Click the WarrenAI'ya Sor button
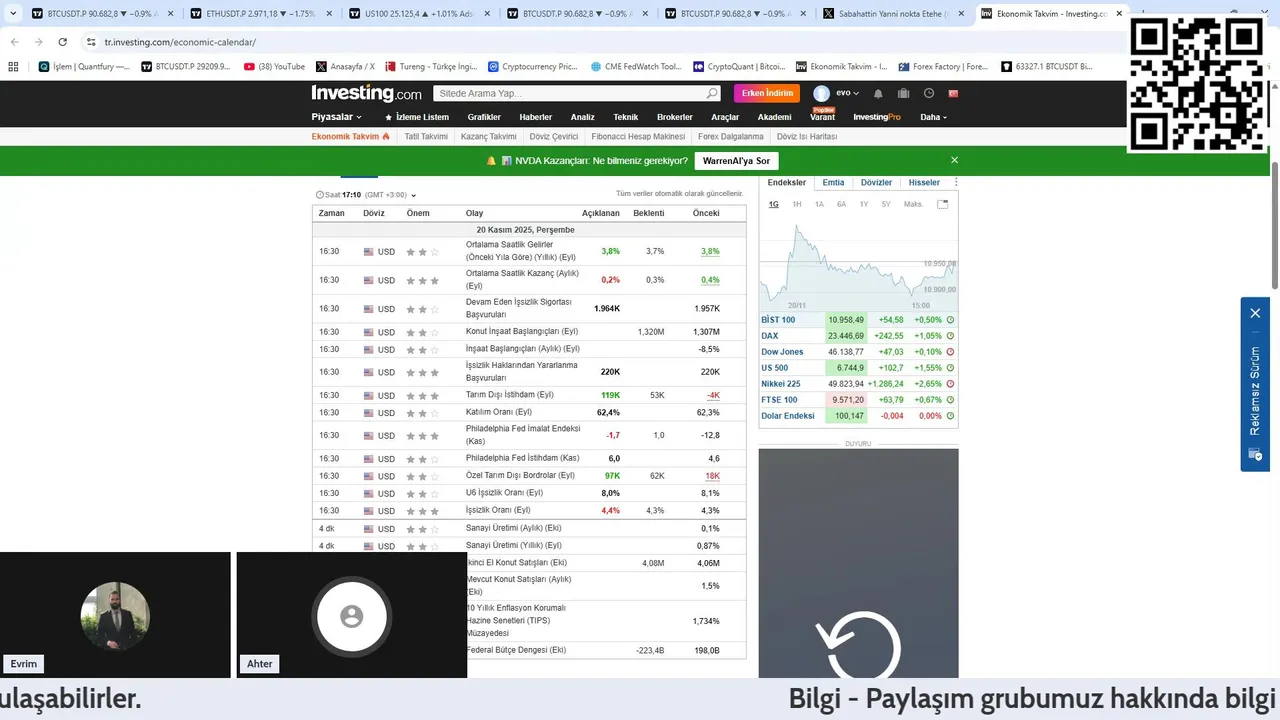Screen dimensions: 1280x720 coord(736,160)
